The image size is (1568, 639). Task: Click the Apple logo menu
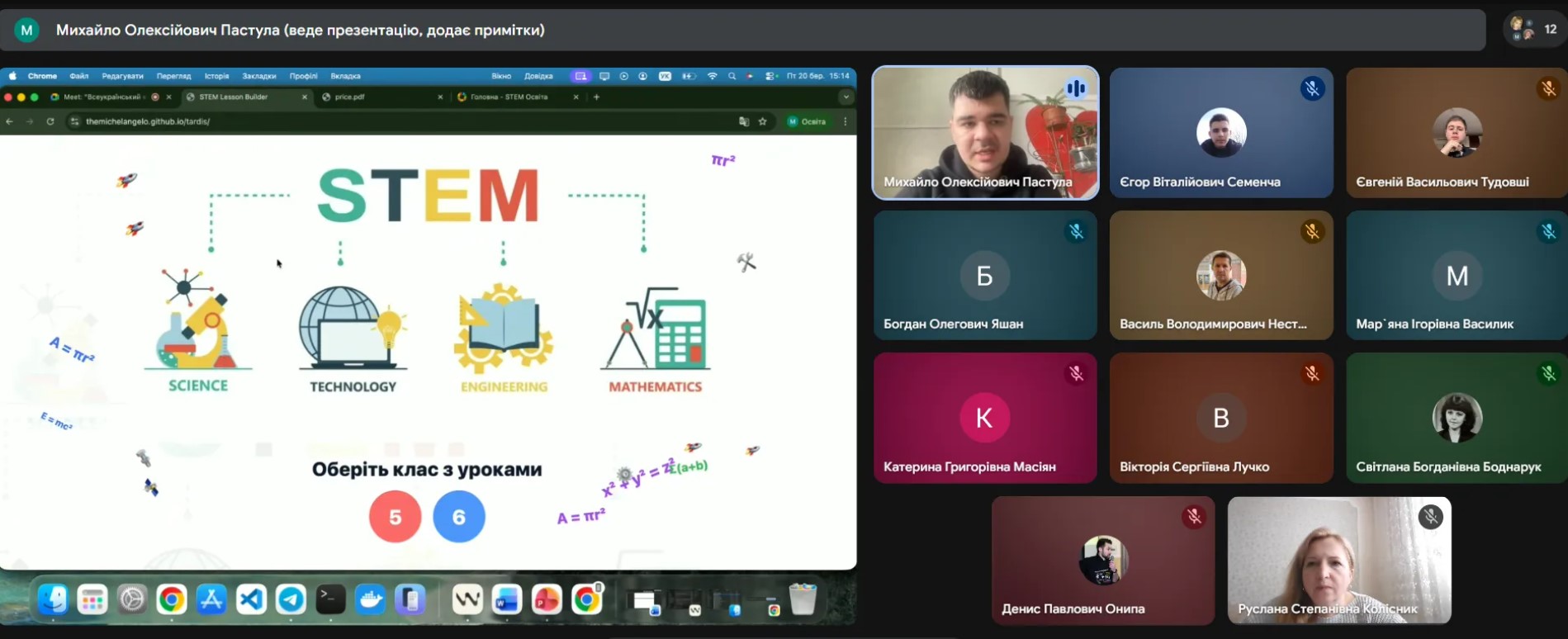pyautogui.click(x=12, y=76)
